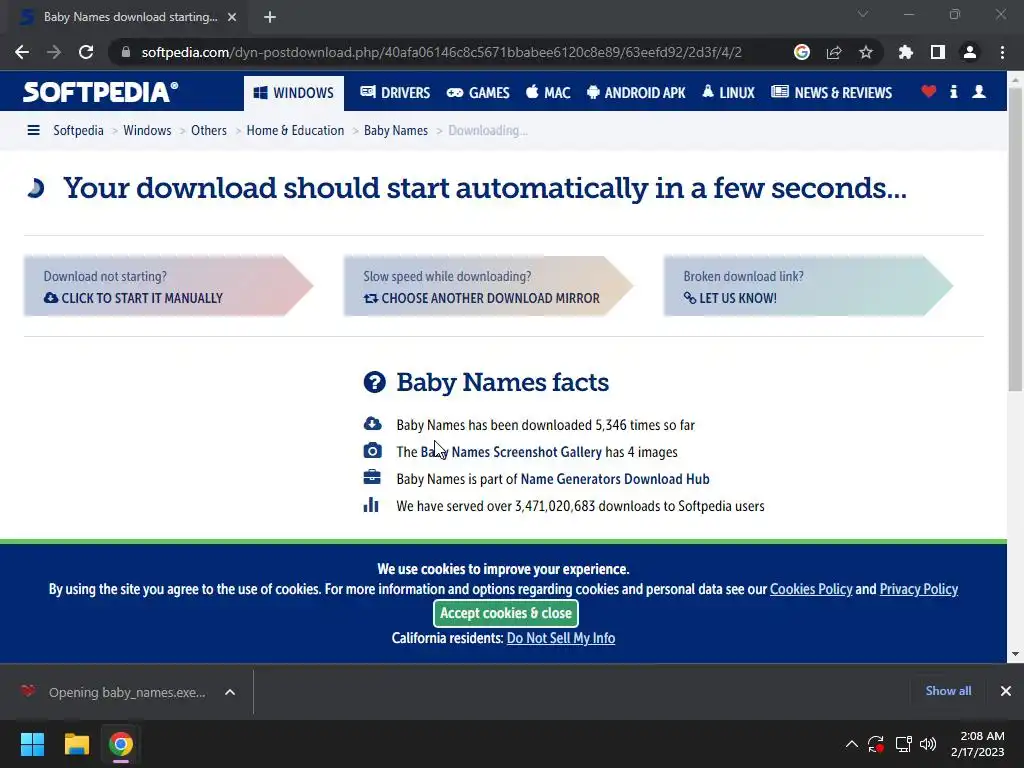Image resolution: width=1024 pixels, height=768 pixels.
Task: Open the network icon in system tray
Action: 903,744
